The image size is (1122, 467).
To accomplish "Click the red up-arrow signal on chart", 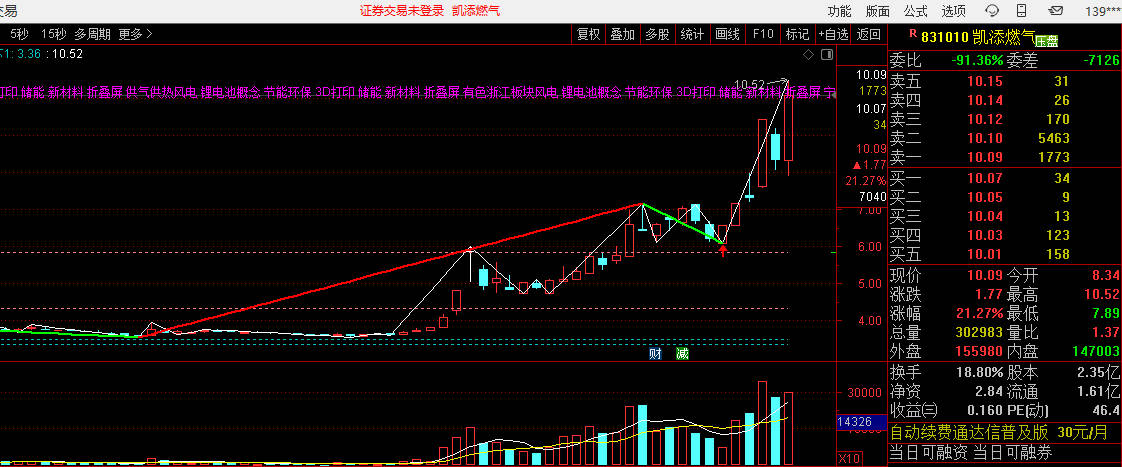I will 722,247.
